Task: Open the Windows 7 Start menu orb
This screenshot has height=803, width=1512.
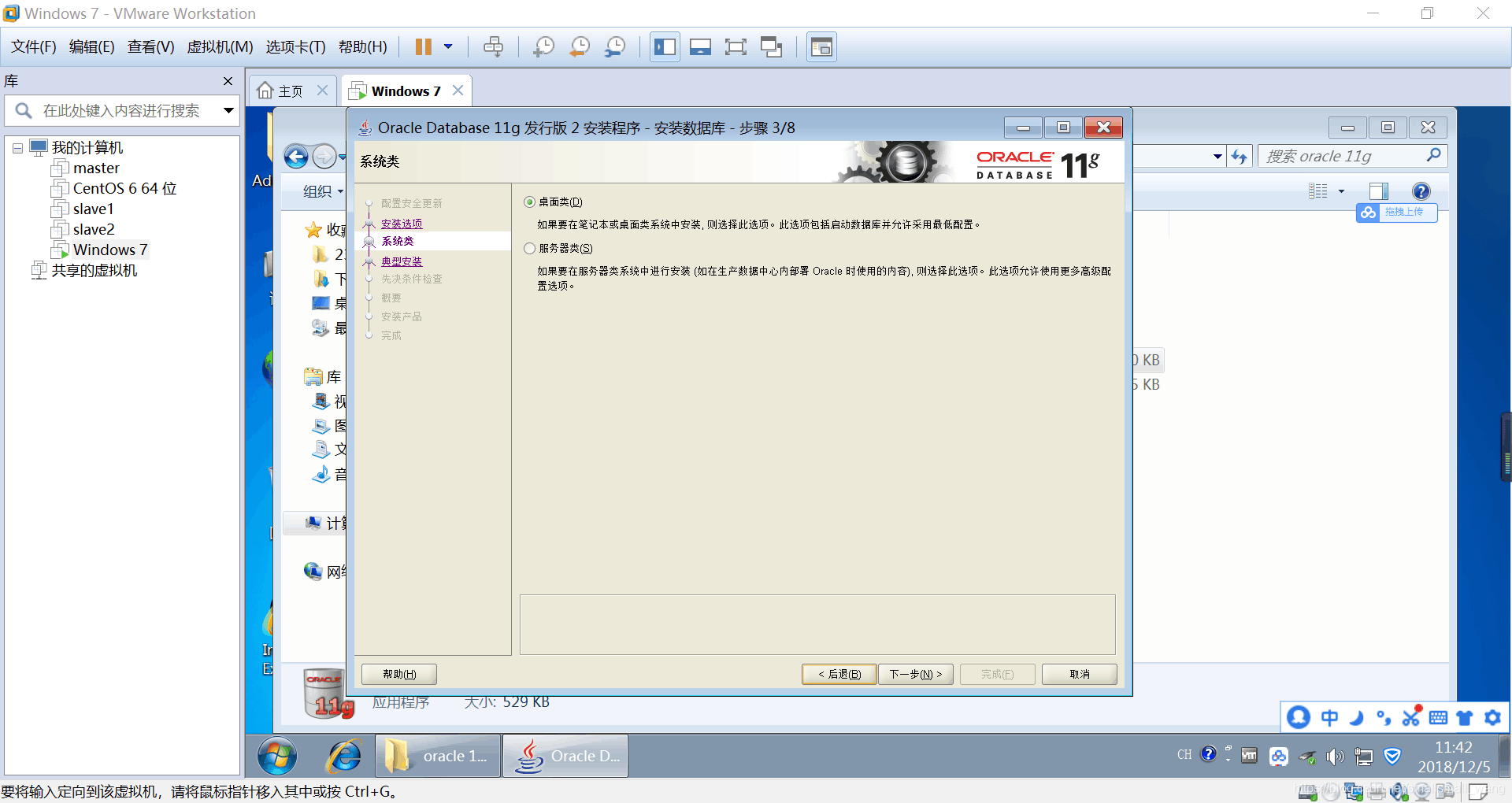Action: tap(277, 757)
